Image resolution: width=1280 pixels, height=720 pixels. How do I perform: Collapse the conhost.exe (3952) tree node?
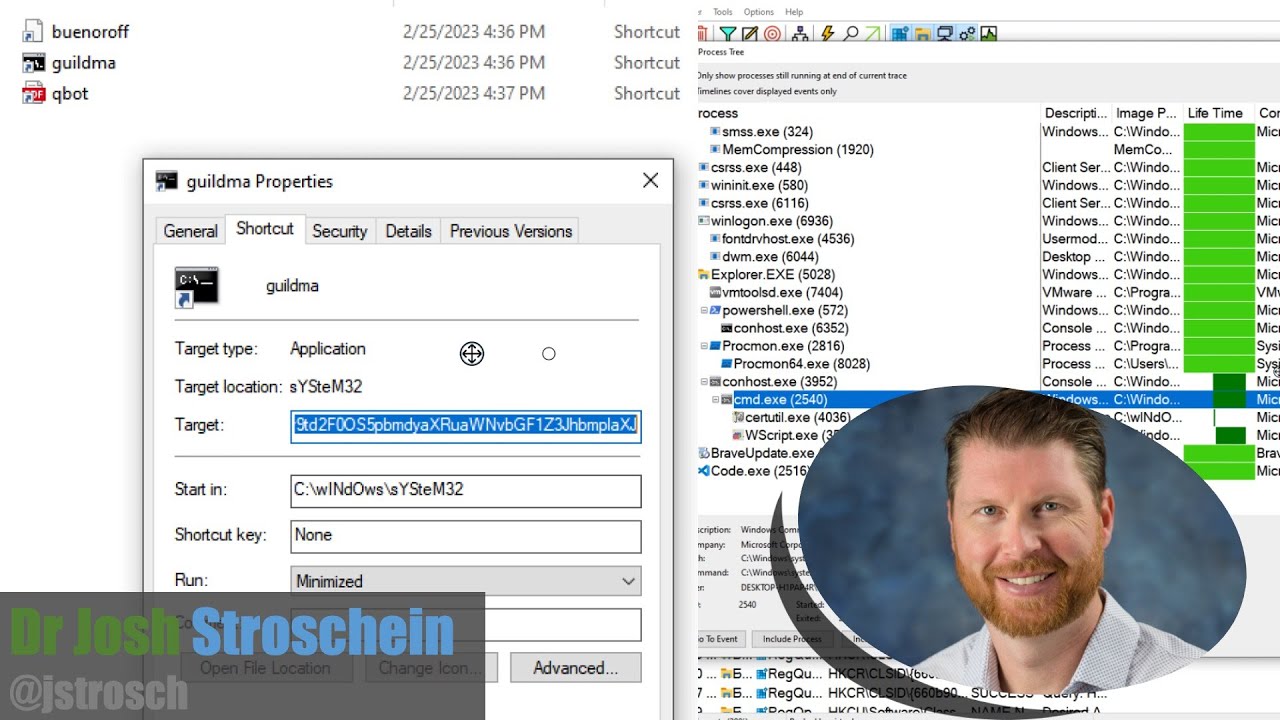pos(704,382)
